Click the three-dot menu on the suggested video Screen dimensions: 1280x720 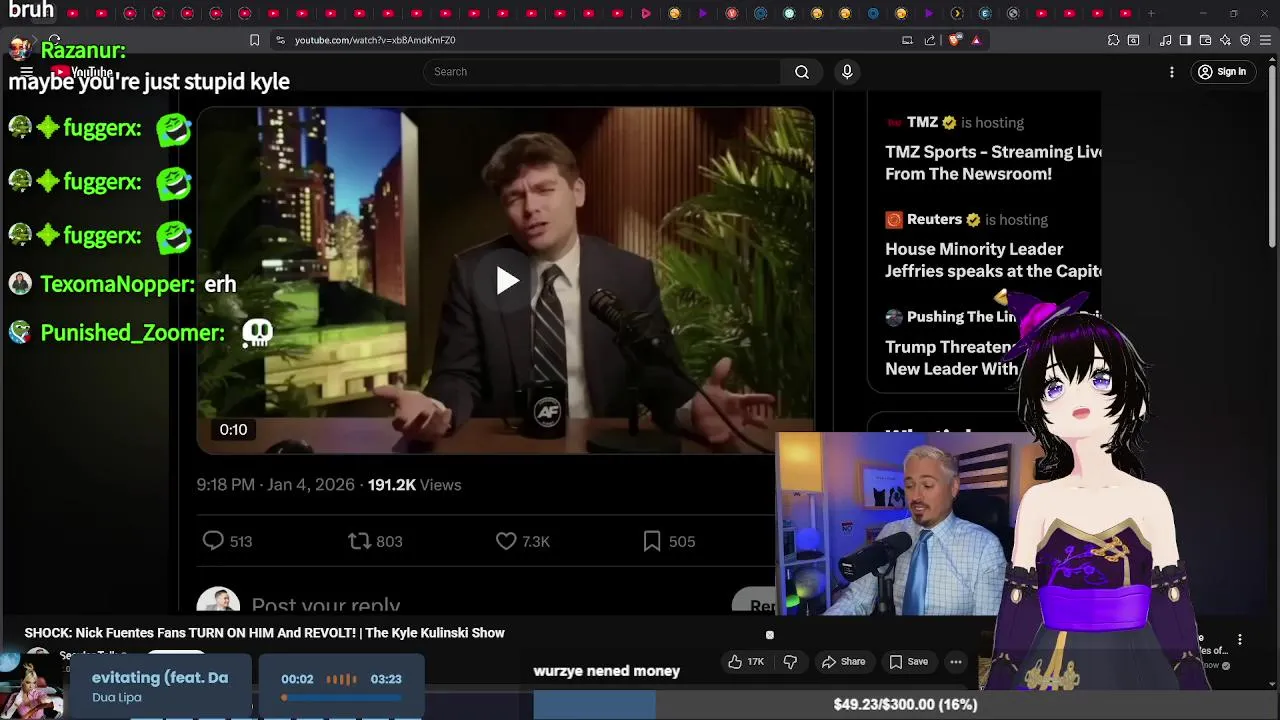point(1240,640)
